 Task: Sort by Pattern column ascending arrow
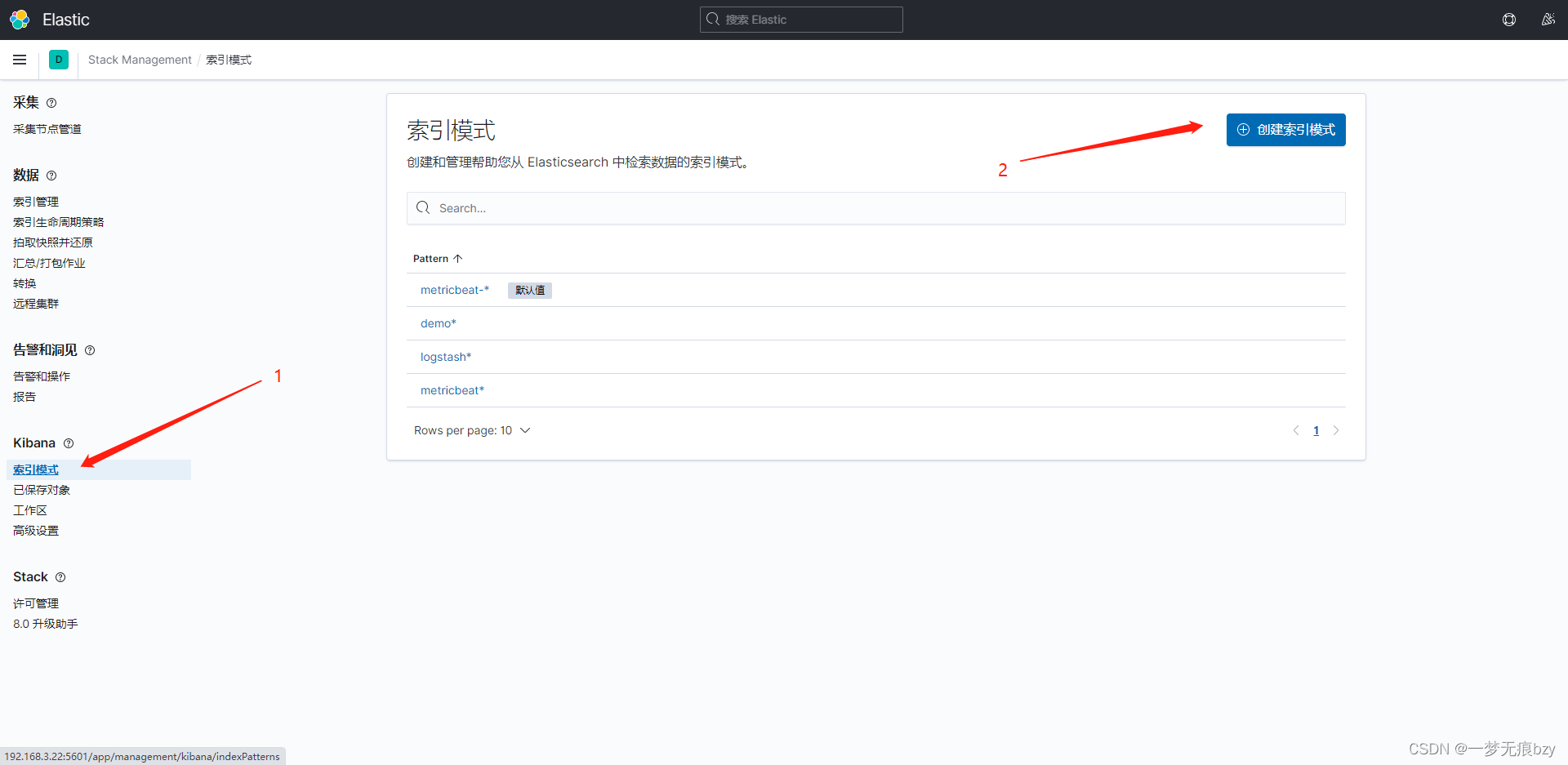[x=458, y=259]
